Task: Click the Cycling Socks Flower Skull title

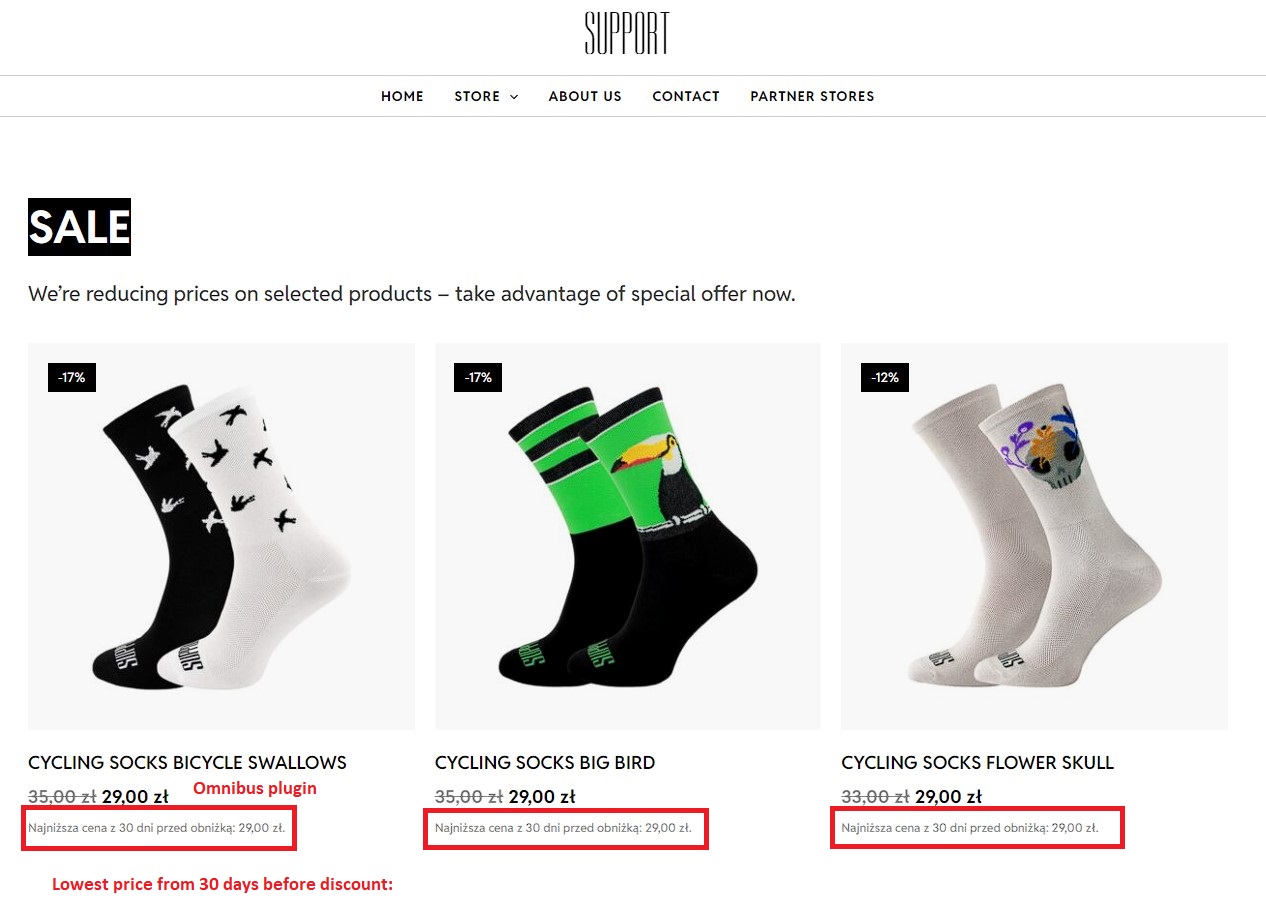Action: click(x=977, y=762)
